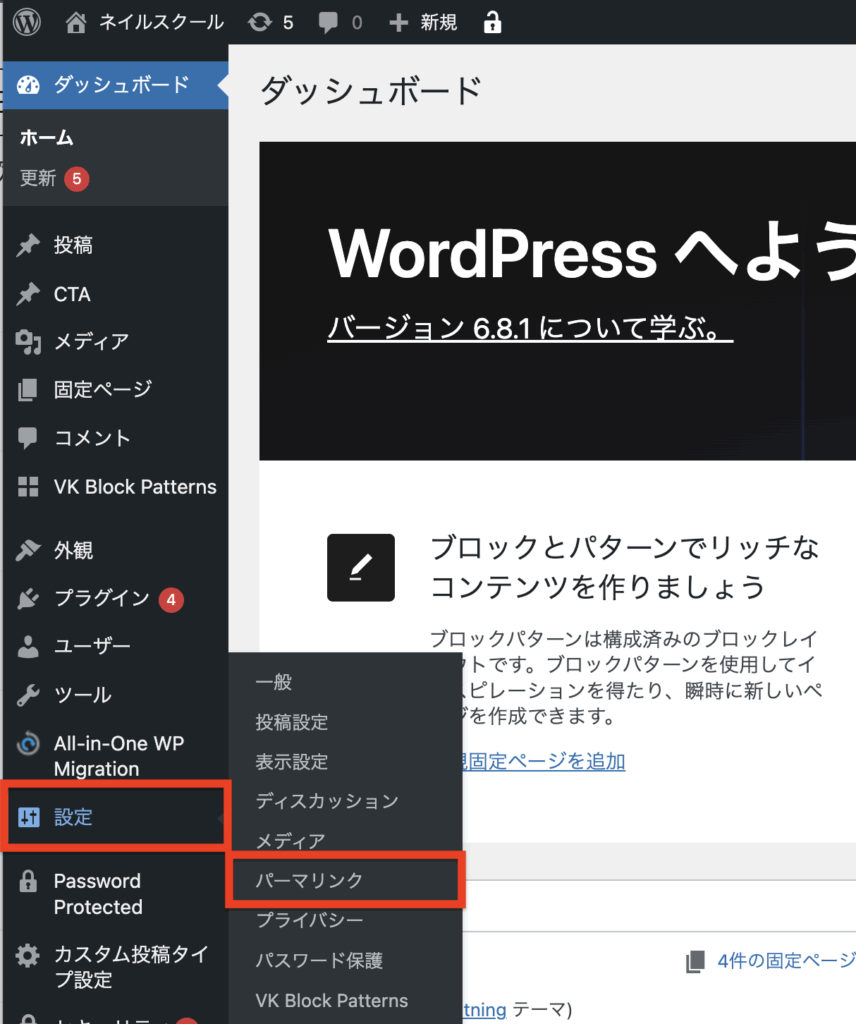
Task: Click the updates refresh icon showing 5
Action: point(259,23)
